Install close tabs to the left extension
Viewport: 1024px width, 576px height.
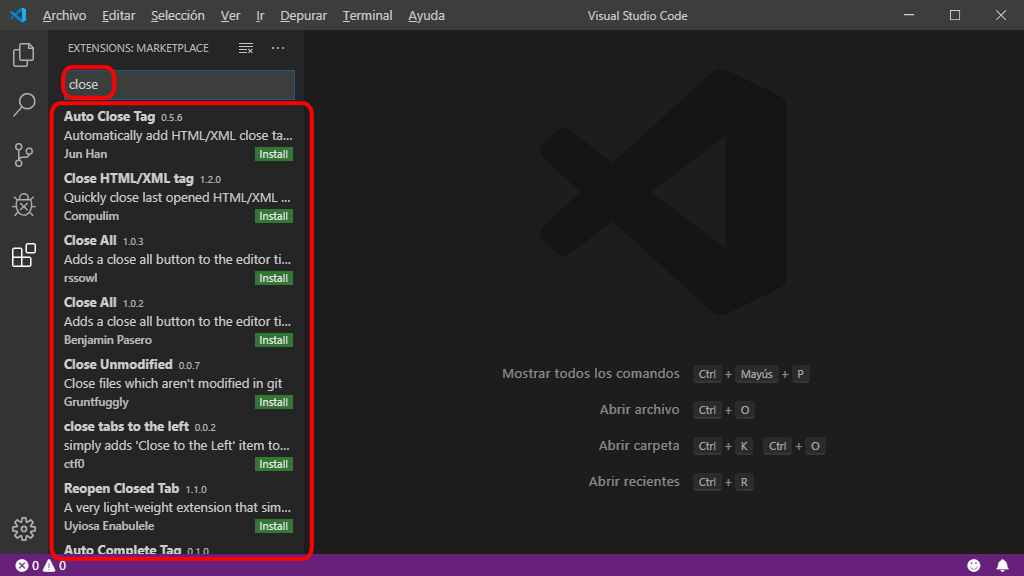[274, 464]
